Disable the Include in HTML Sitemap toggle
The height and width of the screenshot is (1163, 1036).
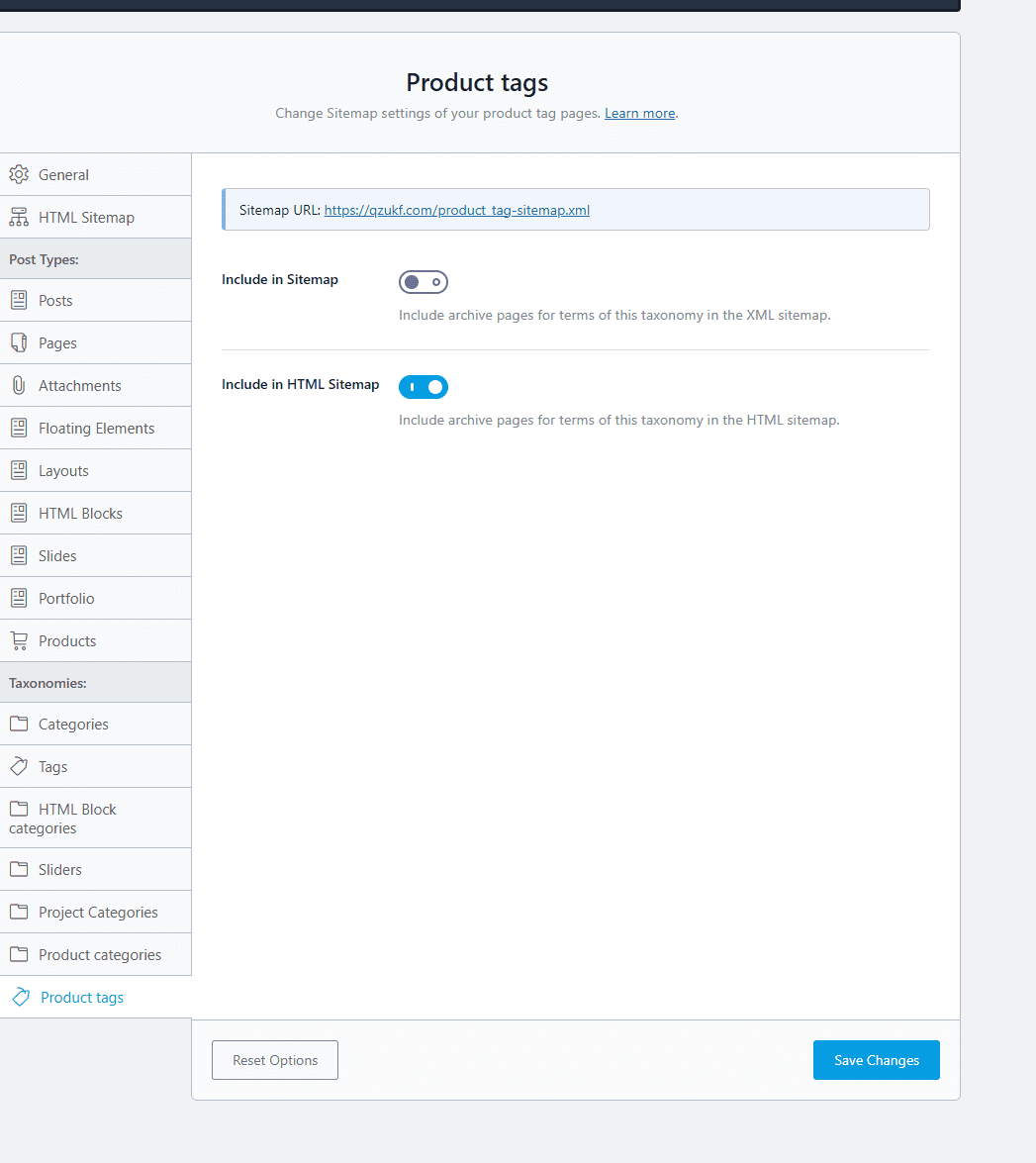[x=424, y=386]
